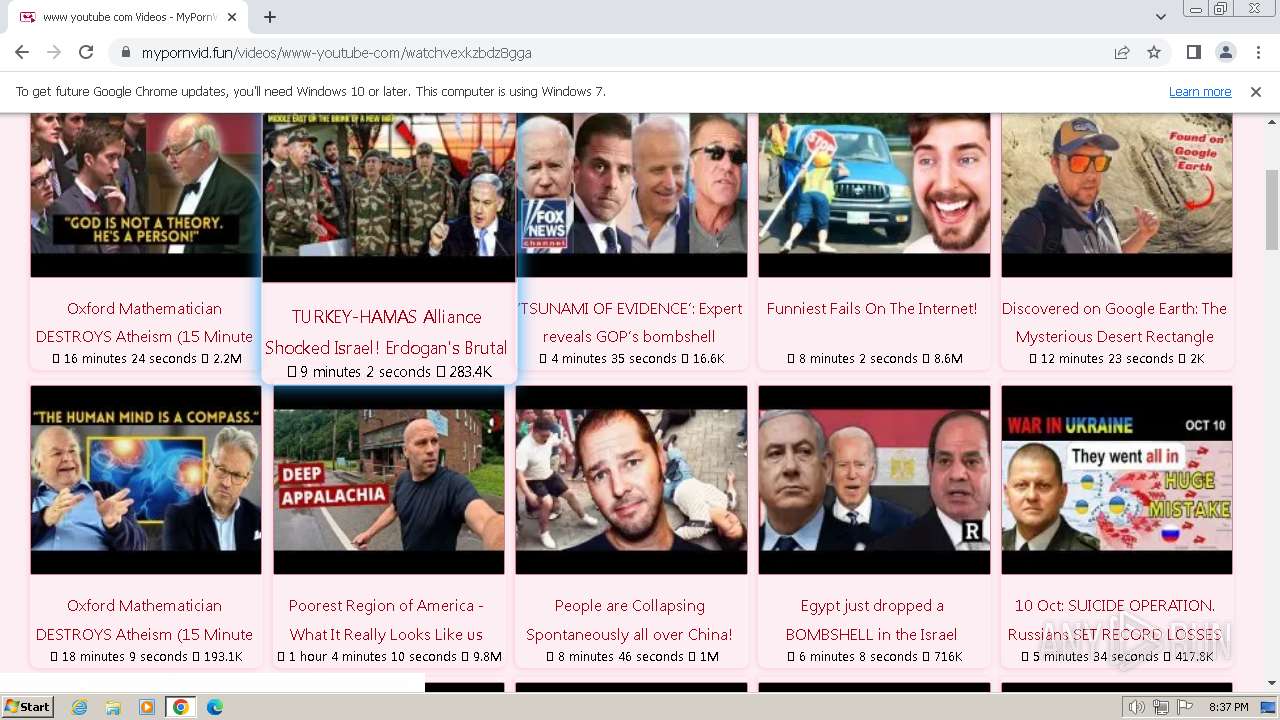1280x720 pixels.
Task: Reload the current page
Action: [x=86, y=52]
